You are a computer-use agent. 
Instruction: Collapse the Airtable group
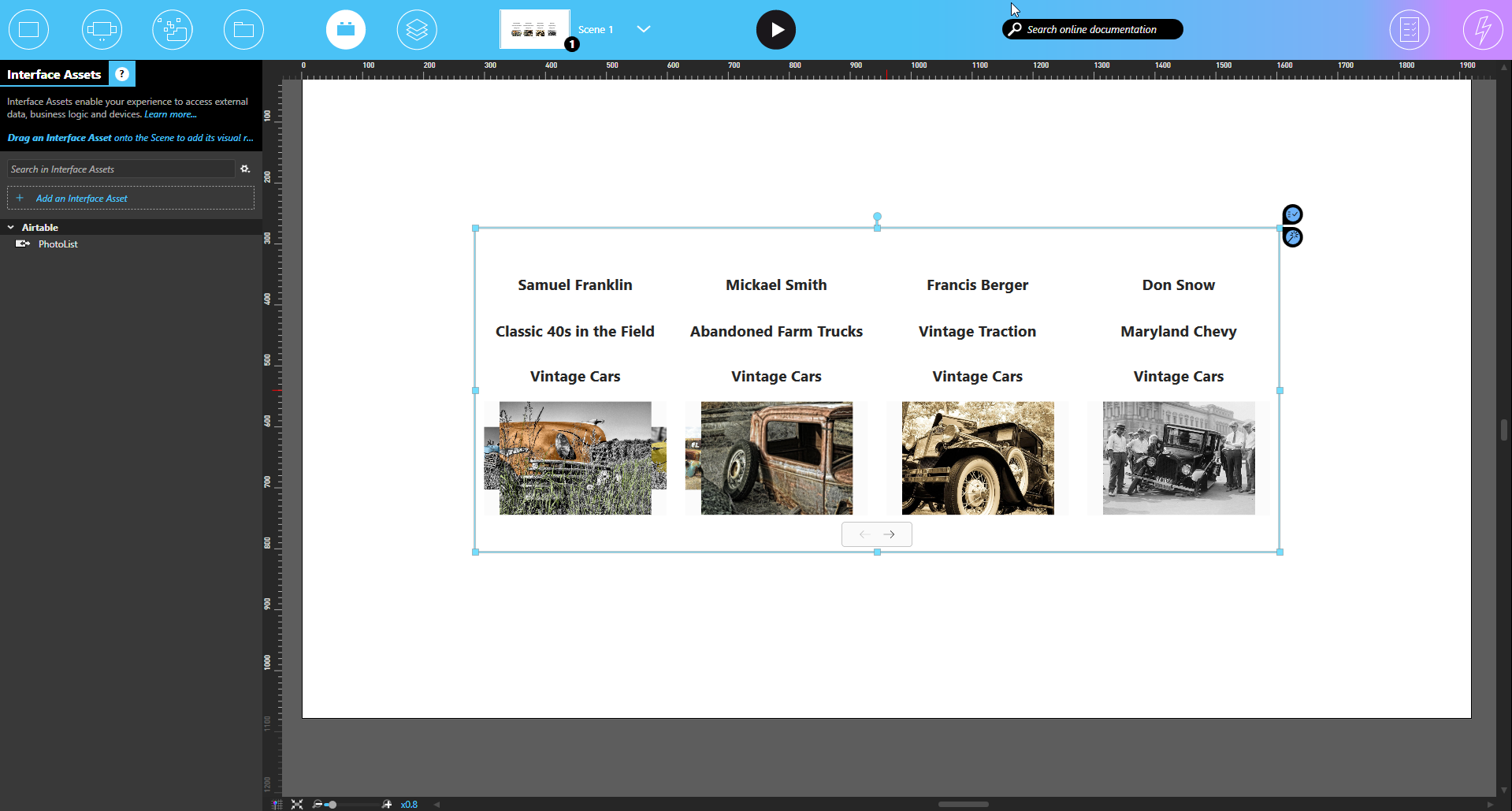click(x=11, y=227)
